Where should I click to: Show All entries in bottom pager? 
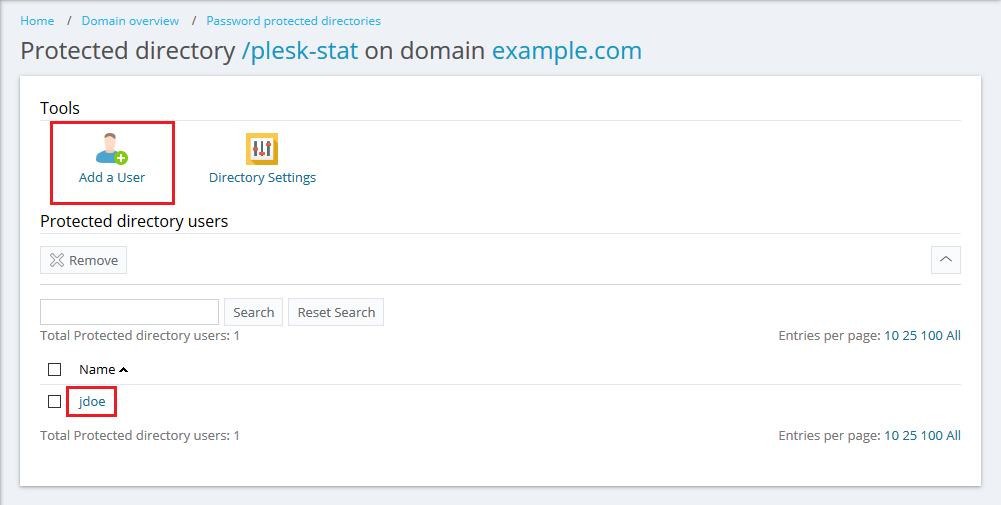[953, 436]
